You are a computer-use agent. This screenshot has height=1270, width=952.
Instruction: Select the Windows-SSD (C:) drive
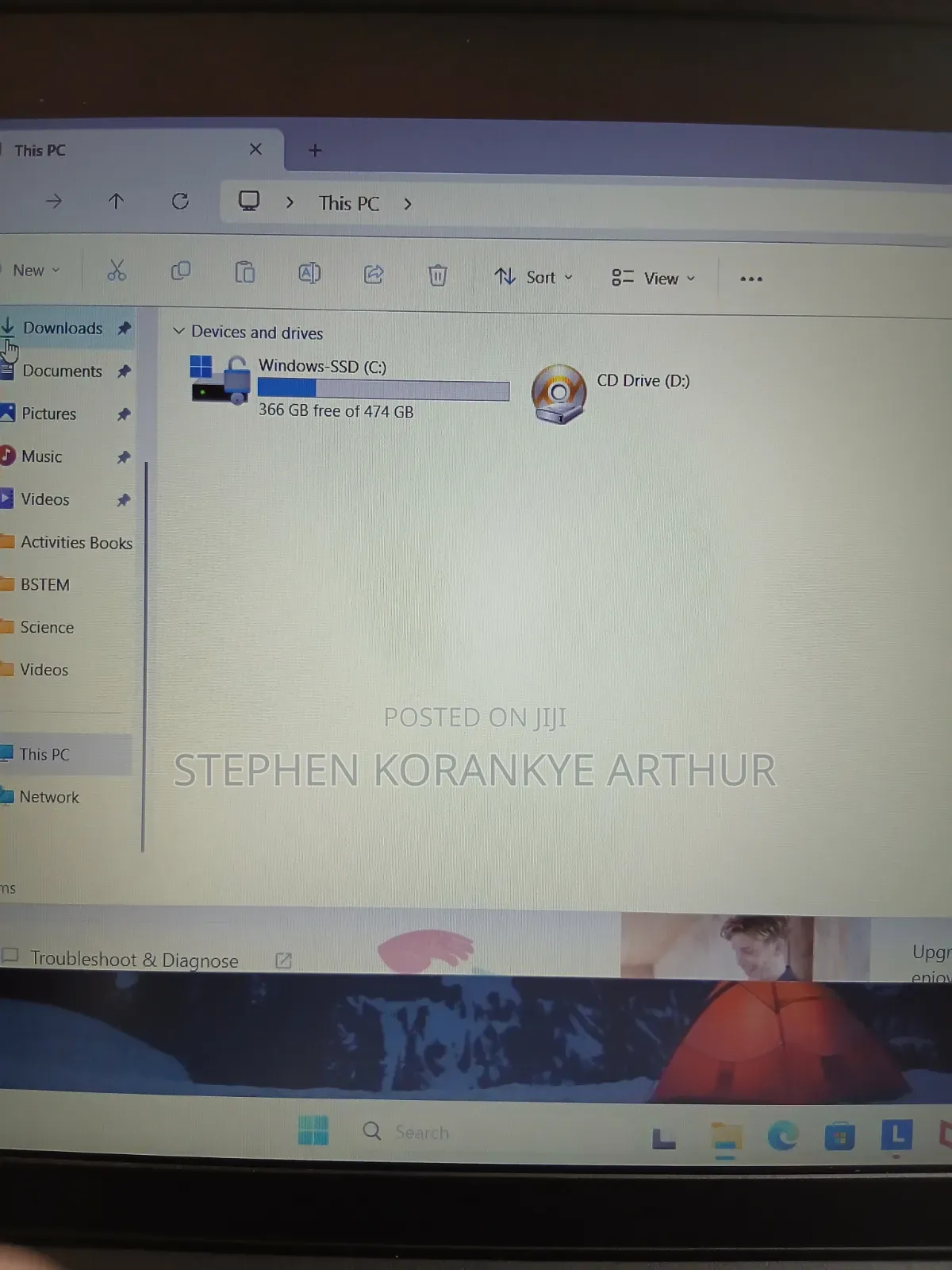point(350,388)
